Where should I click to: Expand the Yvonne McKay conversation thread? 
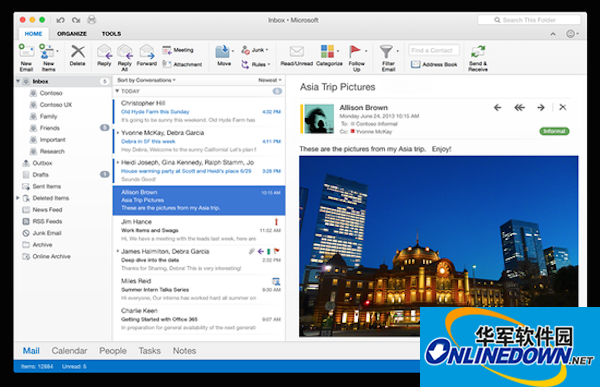[x=117, y=133]
